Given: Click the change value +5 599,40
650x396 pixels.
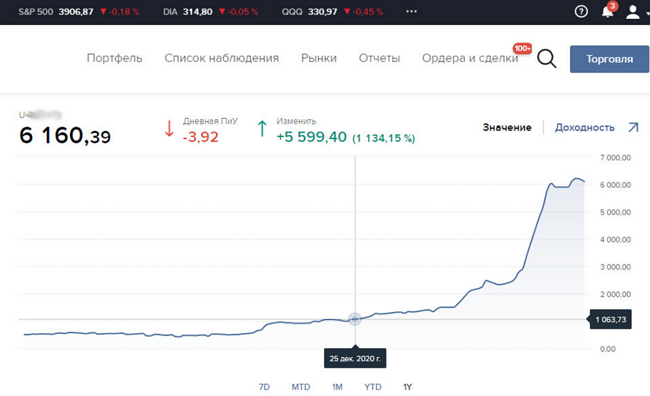Looking at the screenshot, I should click(x=311, y=137).
